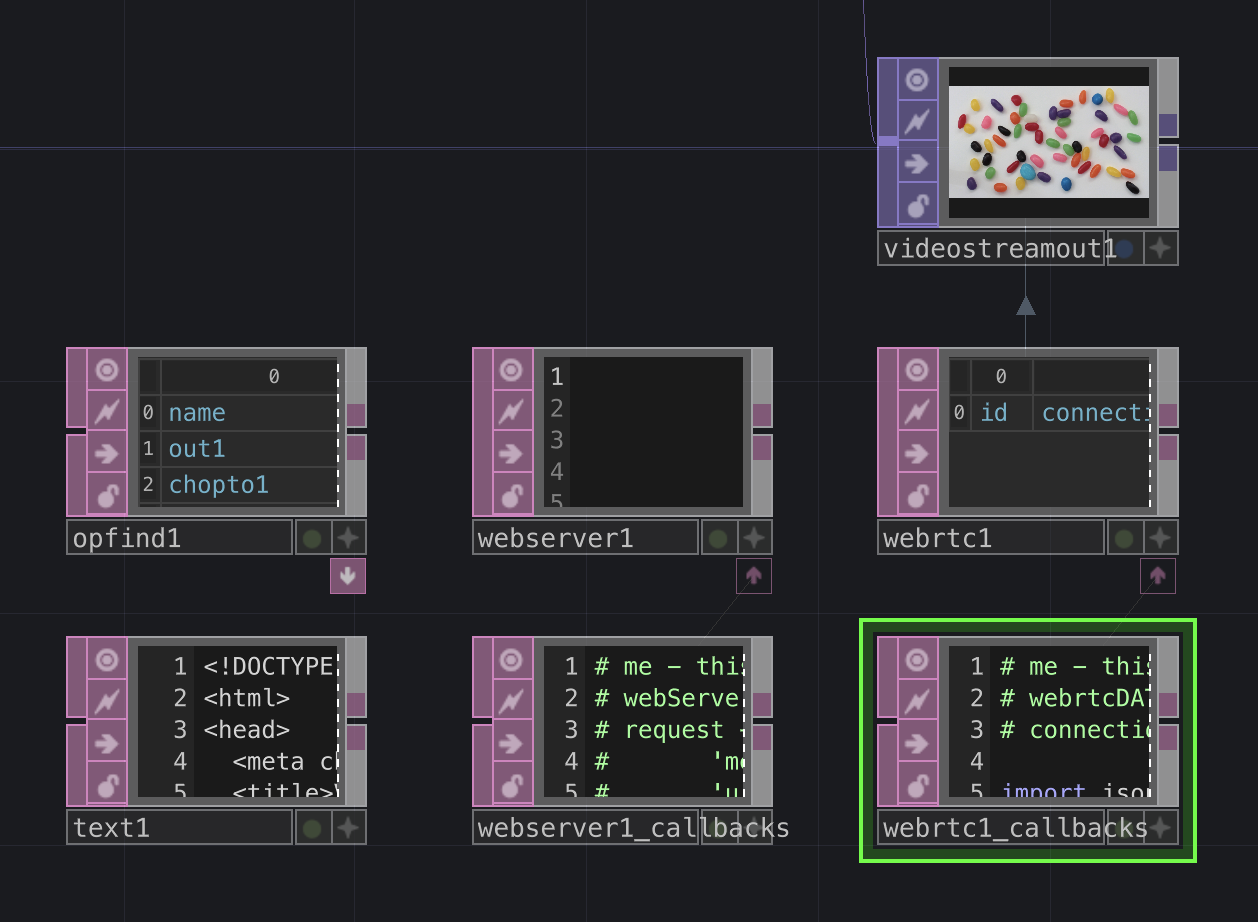Click the jellybean preview in videostreamout1

1048,141
